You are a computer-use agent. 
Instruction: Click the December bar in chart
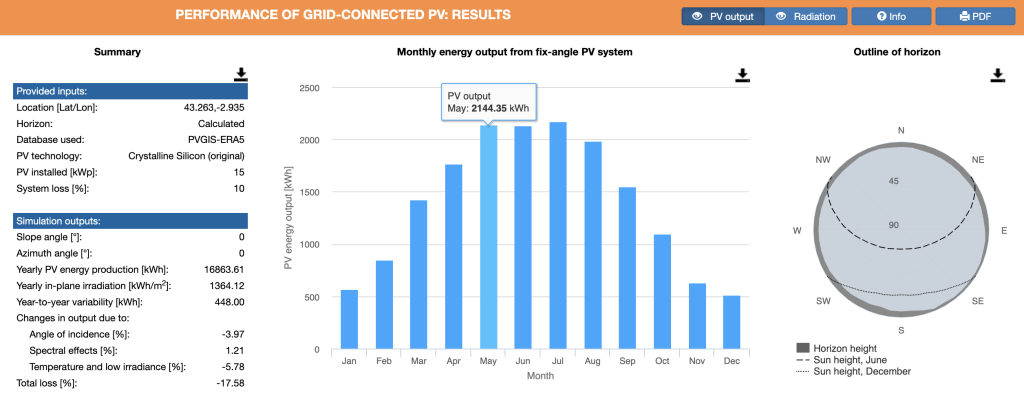point(732,323)
